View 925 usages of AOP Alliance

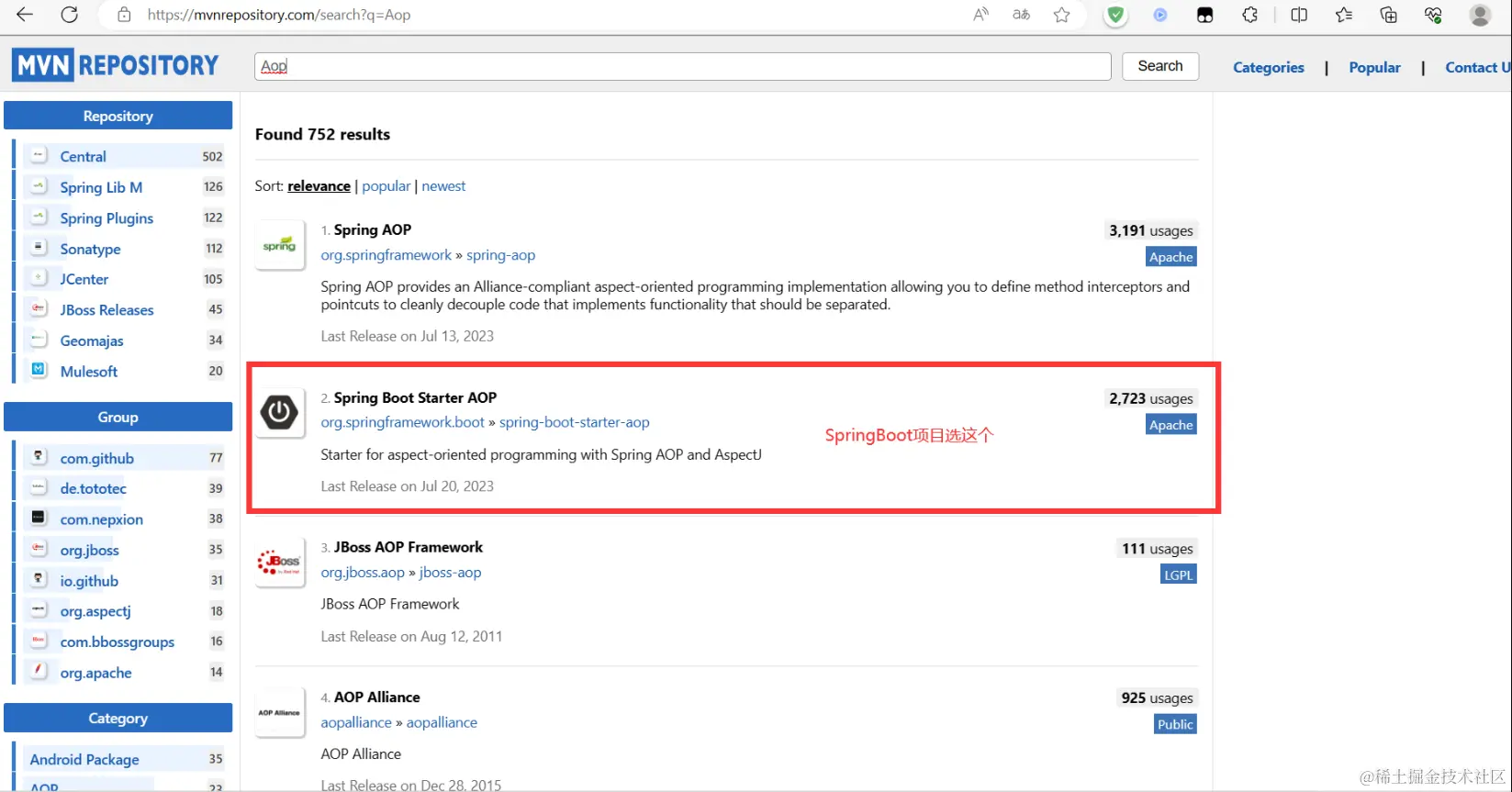[x=1157, y=698]
